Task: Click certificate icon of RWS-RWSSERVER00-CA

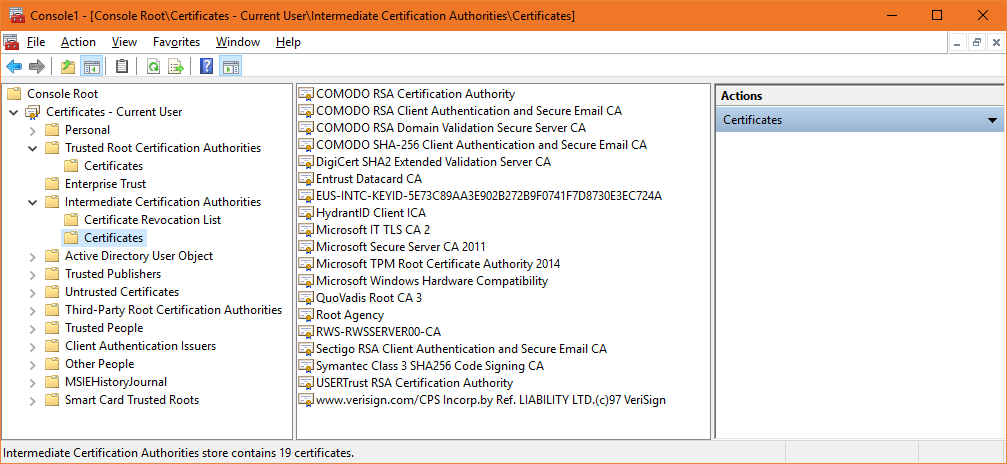Action: click(306, 332)
